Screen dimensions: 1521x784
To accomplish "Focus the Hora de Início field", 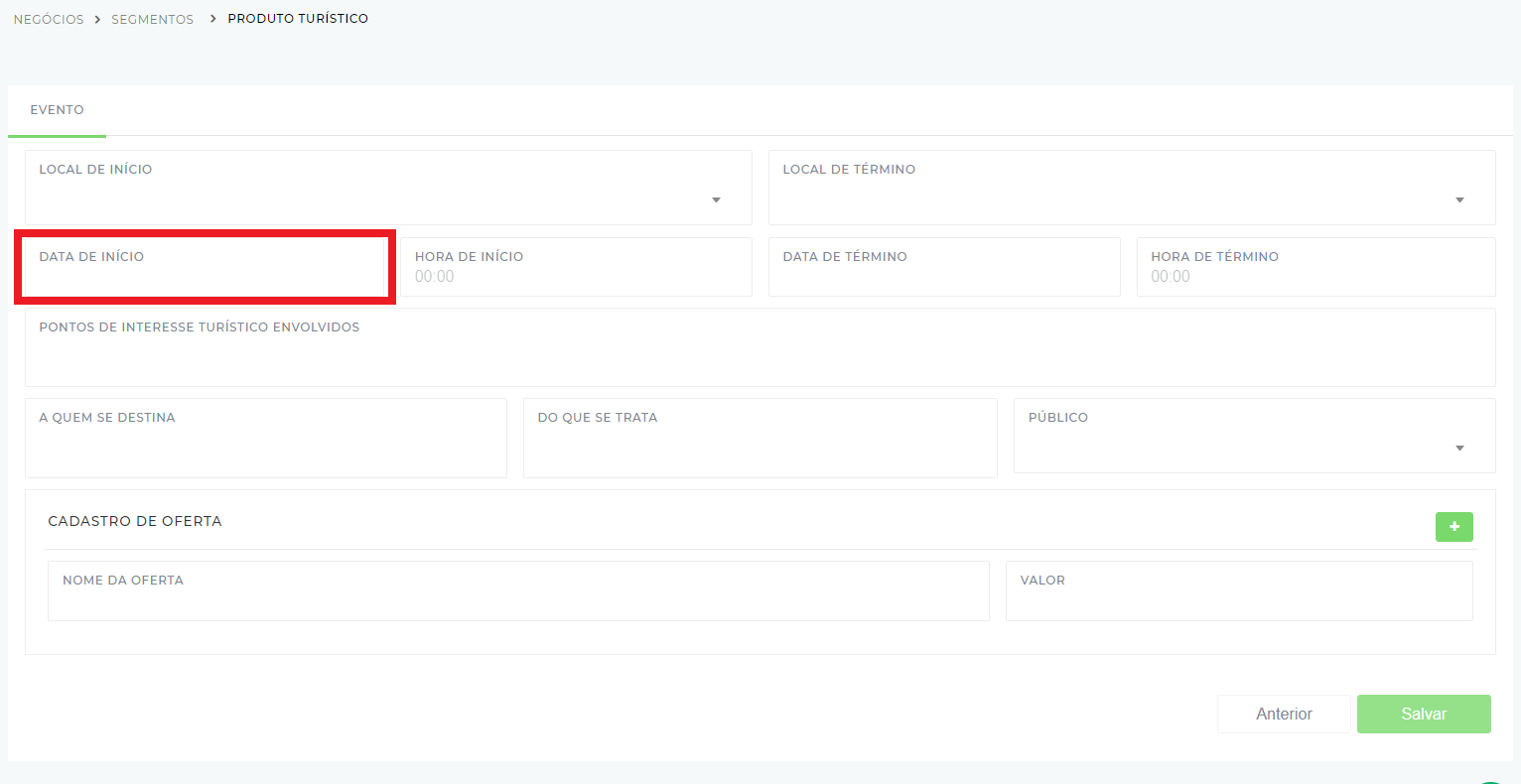I will click(x=576, y=267).
